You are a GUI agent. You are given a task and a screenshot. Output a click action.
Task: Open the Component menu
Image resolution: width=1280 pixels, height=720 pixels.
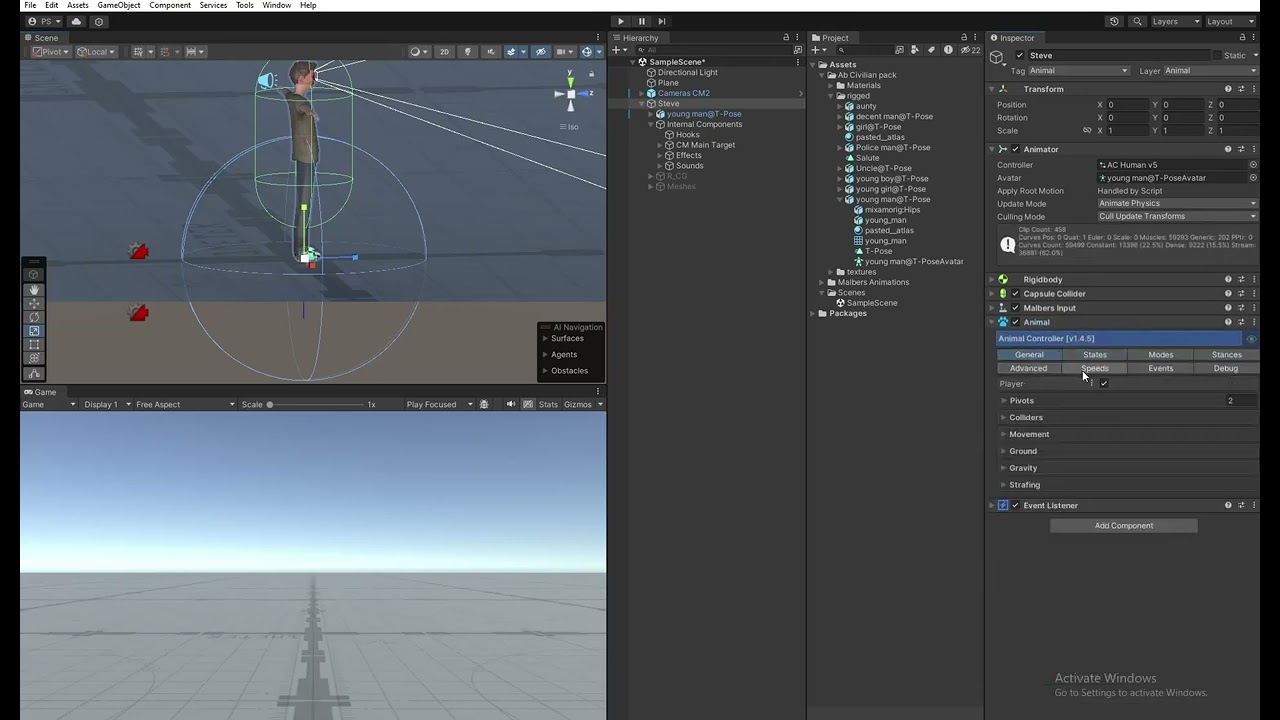click(170, 5)
